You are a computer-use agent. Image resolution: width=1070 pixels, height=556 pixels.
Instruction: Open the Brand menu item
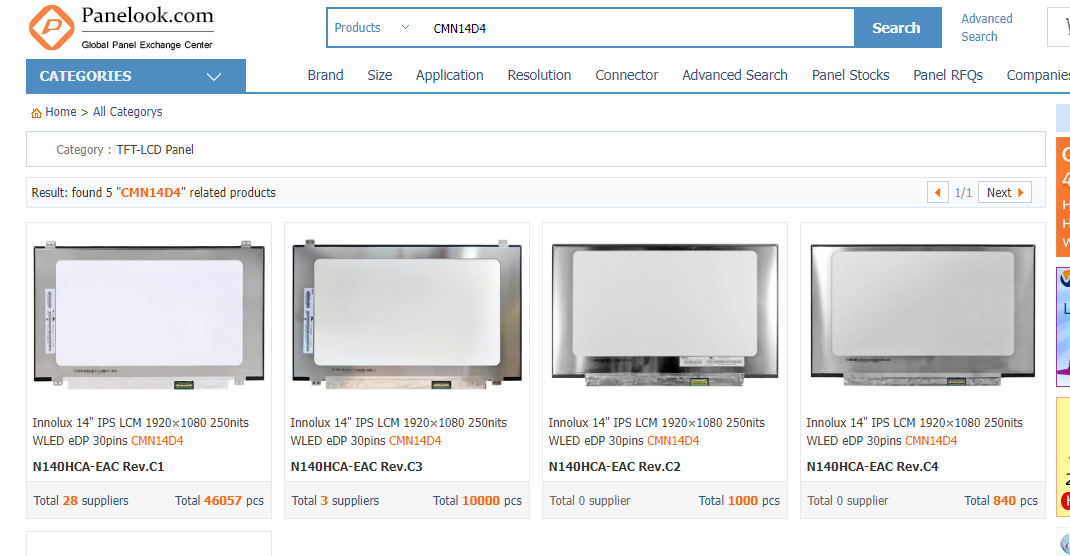point(326,75)
